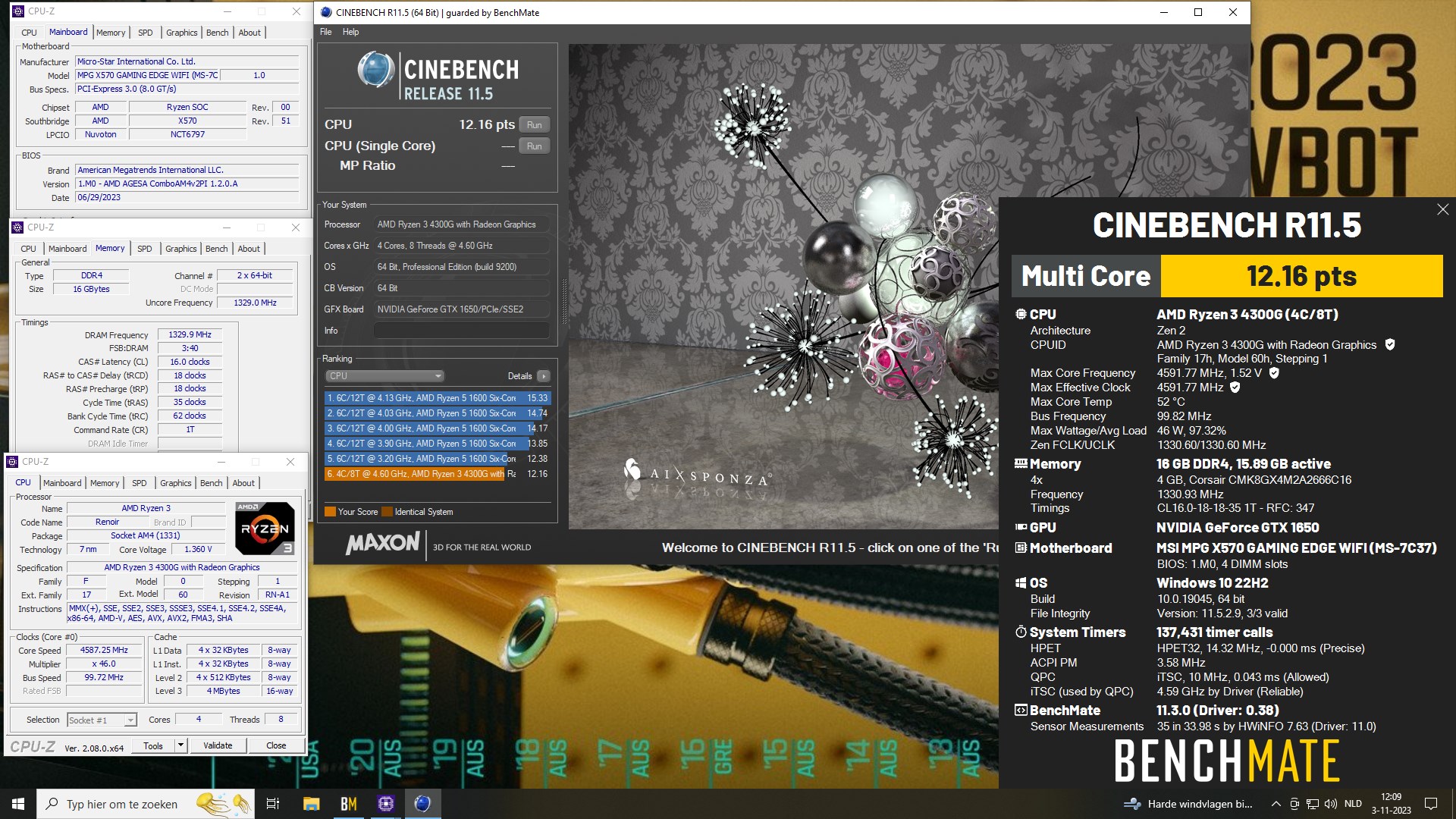Run the CPU Single Core test

pos(534,146)
